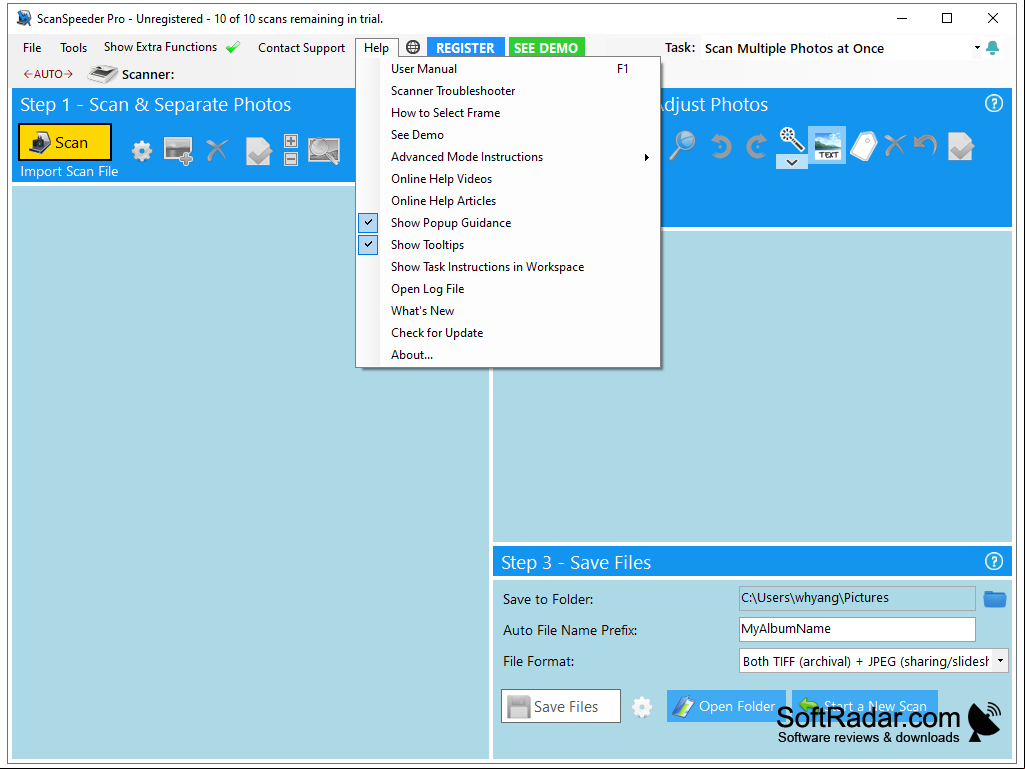
Task: Click the green SEE DEMO button
Action: [x=546, y=48]
